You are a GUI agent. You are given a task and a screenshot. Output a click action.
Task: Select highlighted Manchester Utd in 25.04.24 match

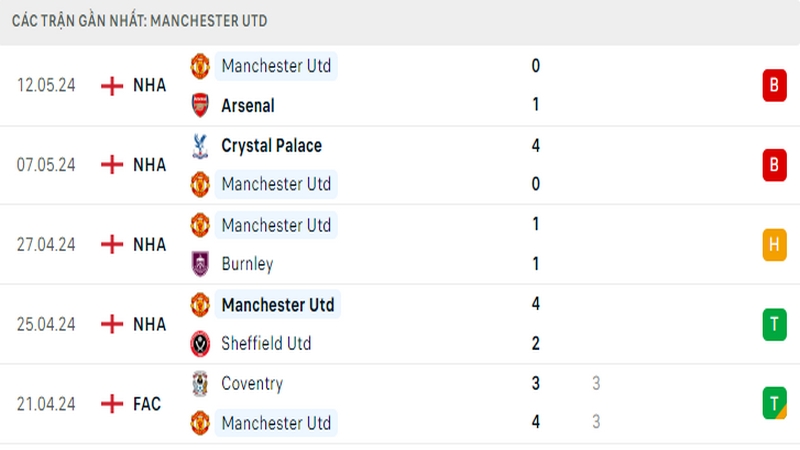click(x=278, y=305)
